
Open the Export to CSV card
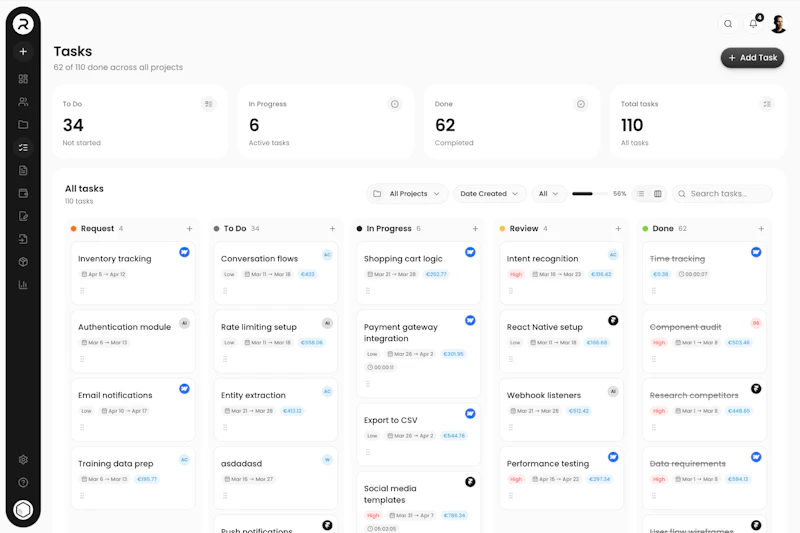click(x=418, y=435)
